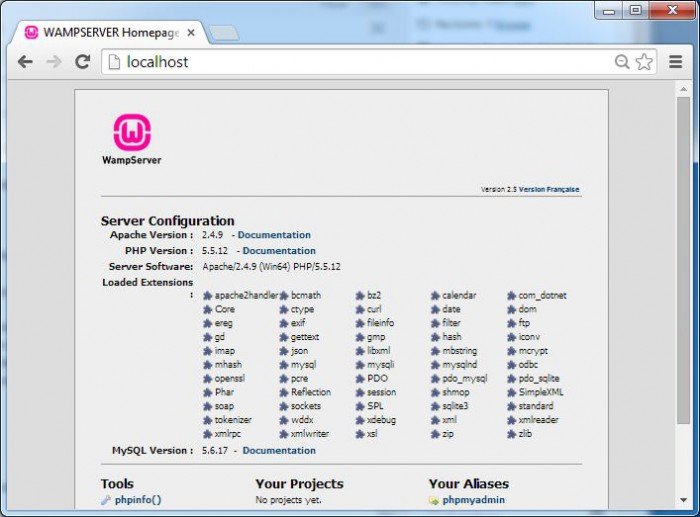Close the WAMPSERVER Homepage tab
The image size is (700, 517).
point(191,33)
